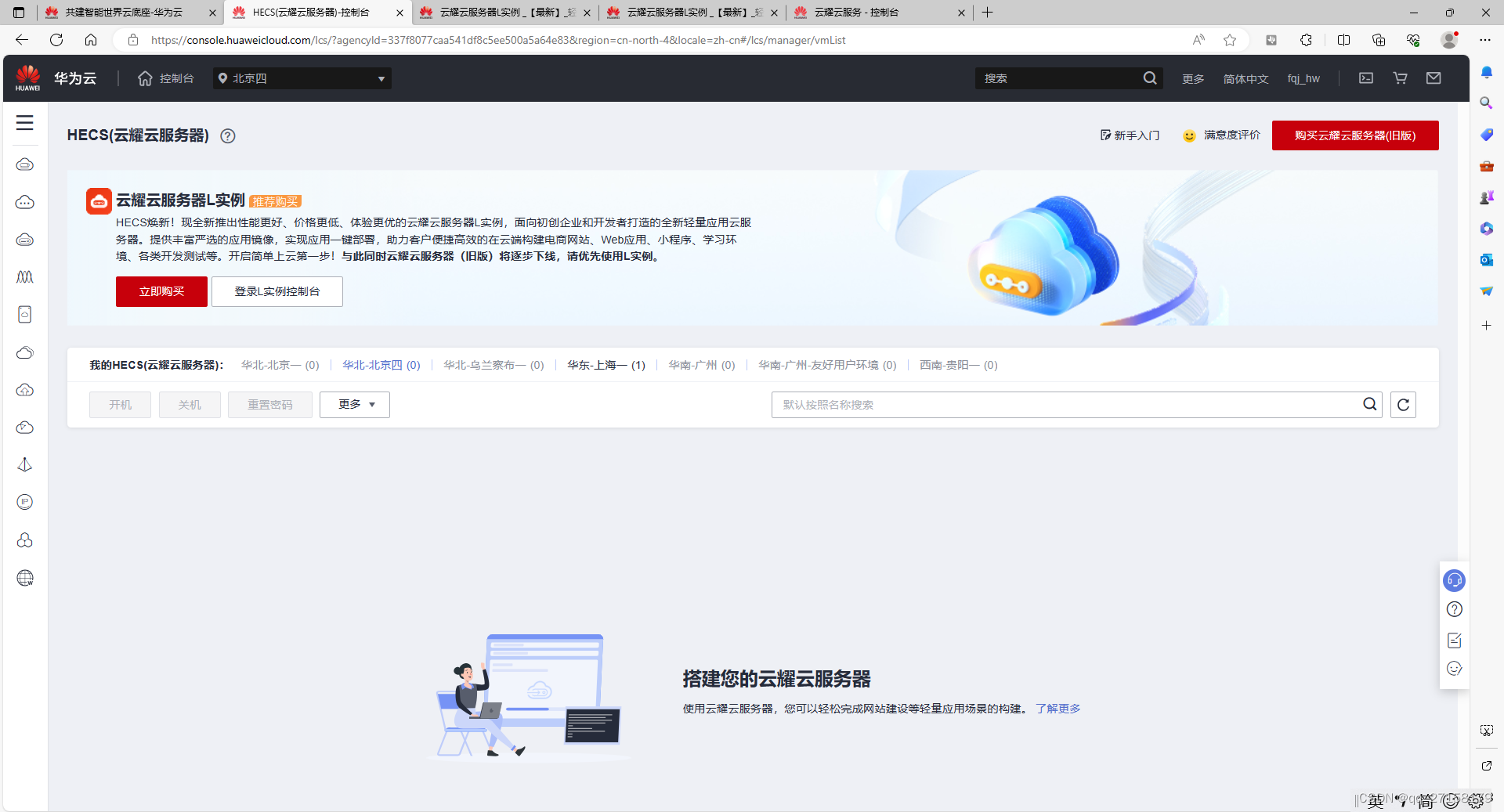Image resolution: width=1504 pixels, height=812 pixels.
Task: Select the 华东-上海一 (1) region tab
Action: (606, 365)
